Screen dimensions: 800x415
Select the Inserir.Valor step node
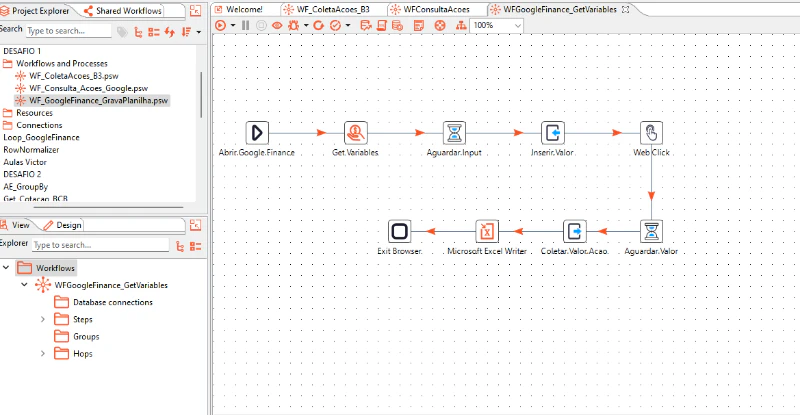tap(553, 133)
